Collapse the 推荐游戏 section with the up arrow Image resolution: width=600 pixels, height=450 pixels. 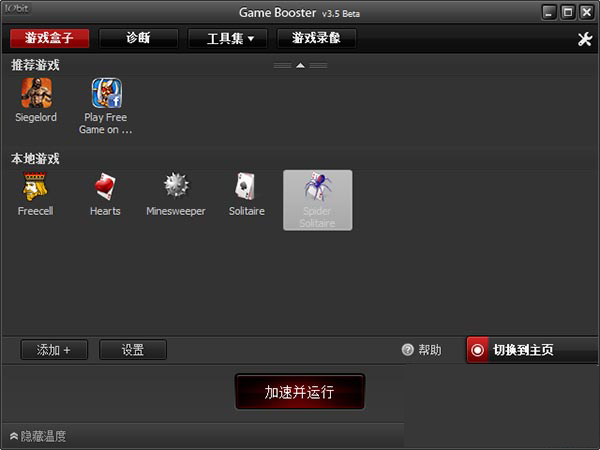300,66
